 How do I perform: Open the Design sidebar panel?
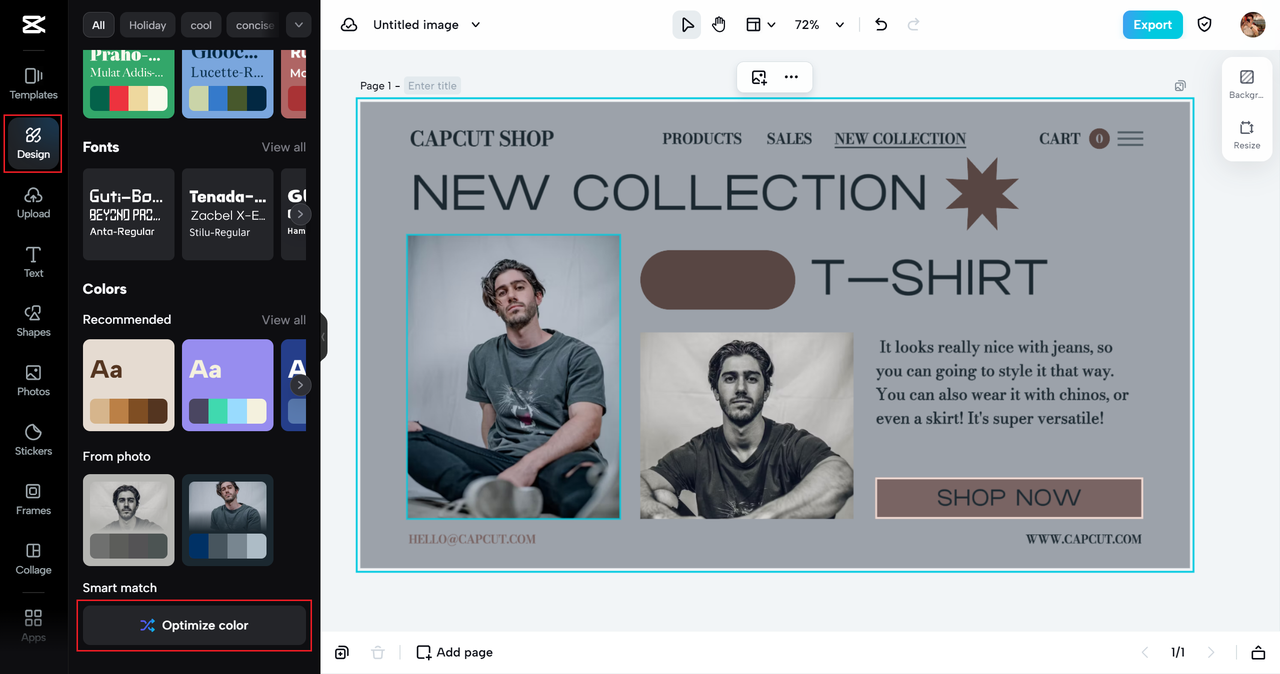pyautogui.click(x=33, y=144)
